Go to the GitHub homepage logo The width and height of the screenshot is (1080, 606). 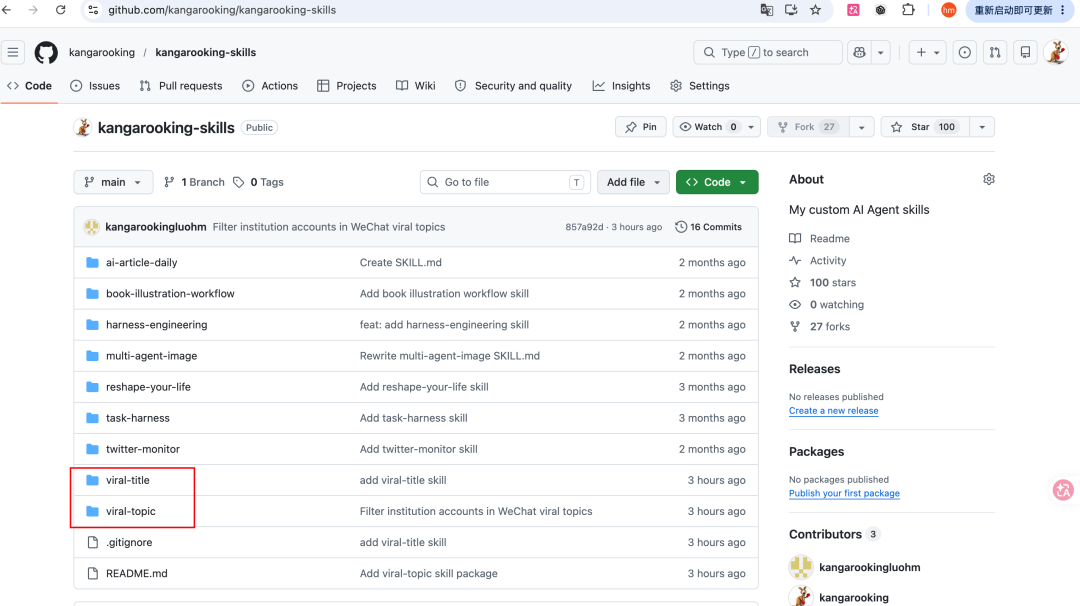46,52
